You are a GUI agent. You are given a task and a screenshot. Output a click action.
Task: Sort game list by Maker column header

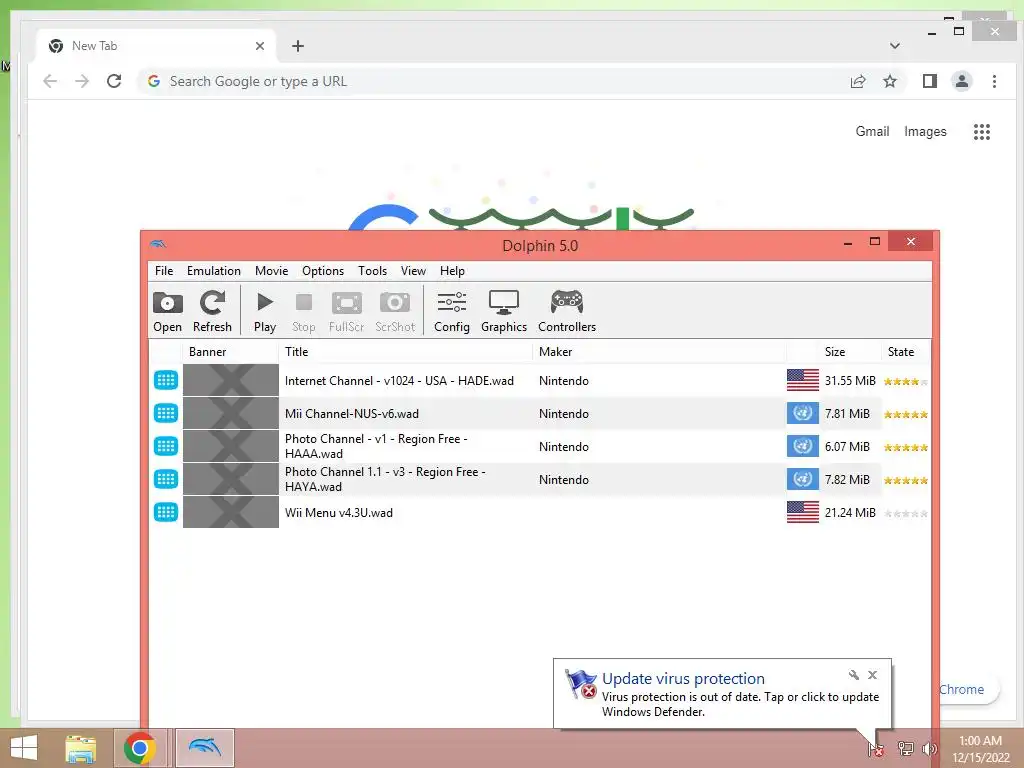click(x=660, y=351)
